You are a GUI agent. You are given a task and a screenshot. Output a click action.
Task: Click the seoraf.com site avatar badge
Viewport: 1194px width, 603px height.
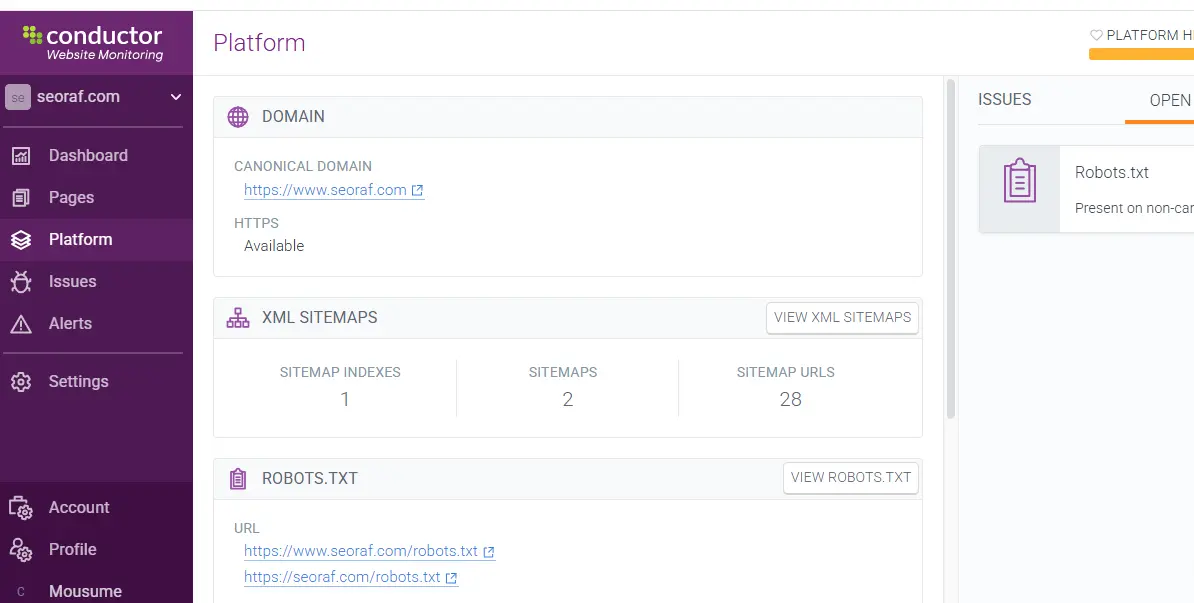coord(18,97)
